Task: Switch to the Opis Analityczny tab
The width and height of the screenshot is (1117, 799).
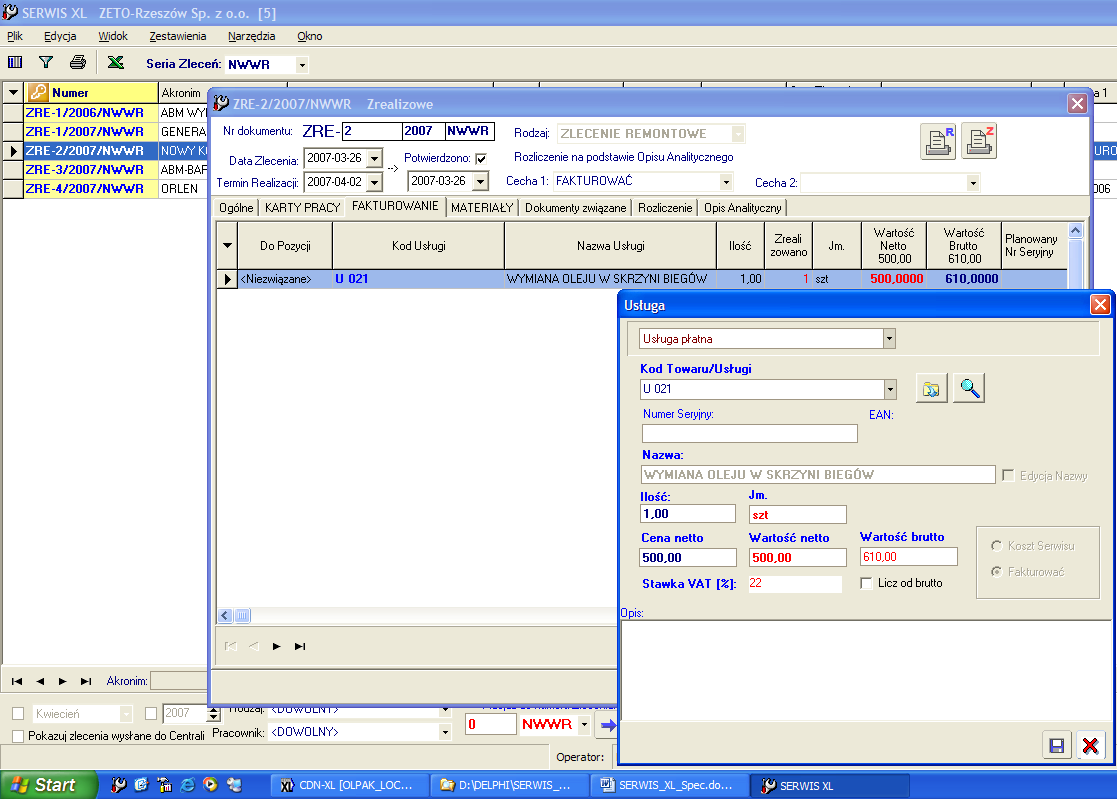Action: click(x=743, y=208)
